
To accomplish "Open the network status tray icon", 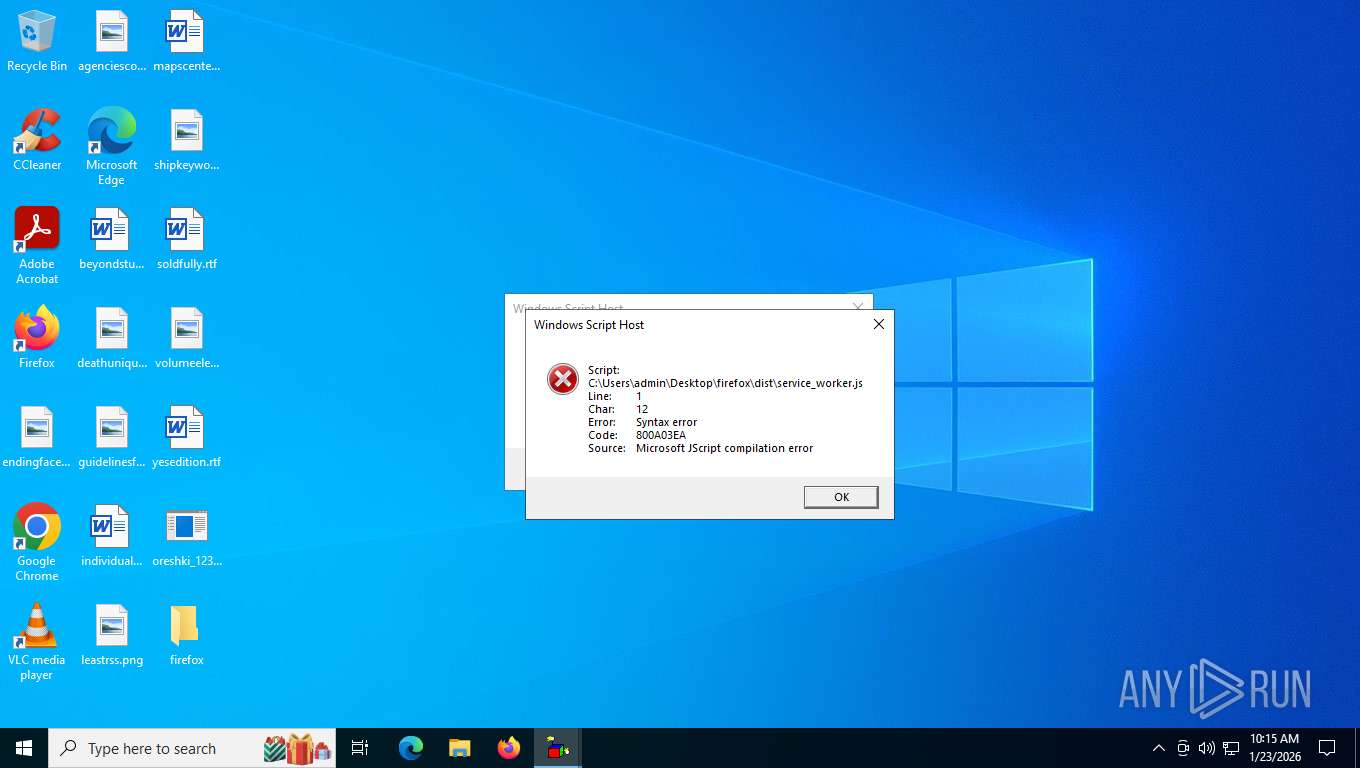I will pyautogui.click(x=1230, y=748).
